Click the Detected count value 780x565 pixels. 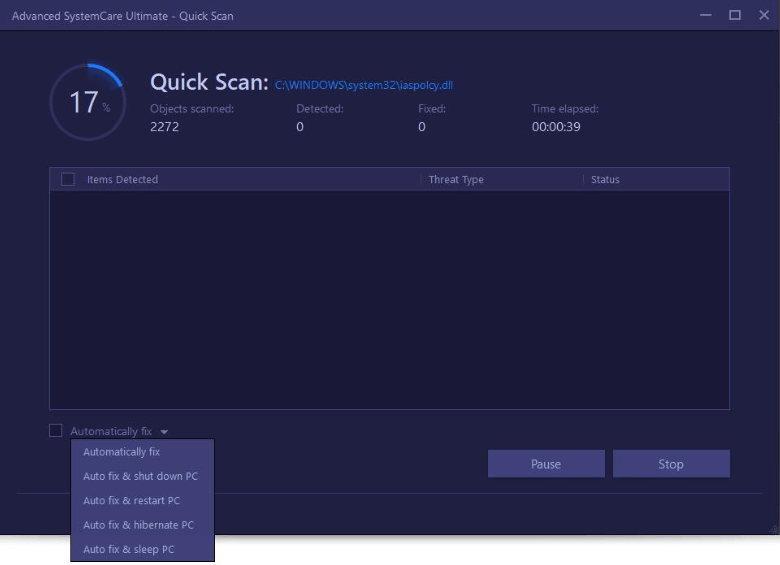pos(300,127)
